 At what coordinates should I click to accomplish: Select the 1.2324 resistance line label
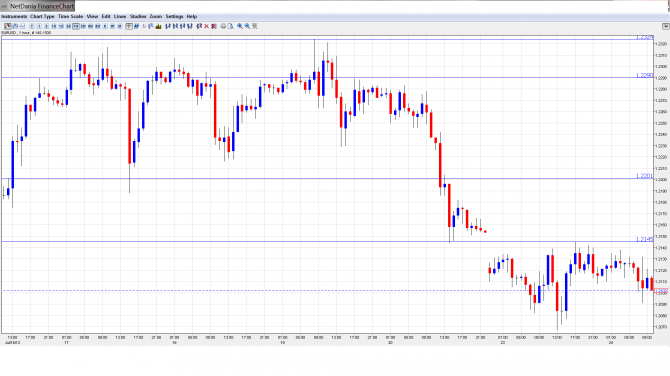(x=644, y=37)
